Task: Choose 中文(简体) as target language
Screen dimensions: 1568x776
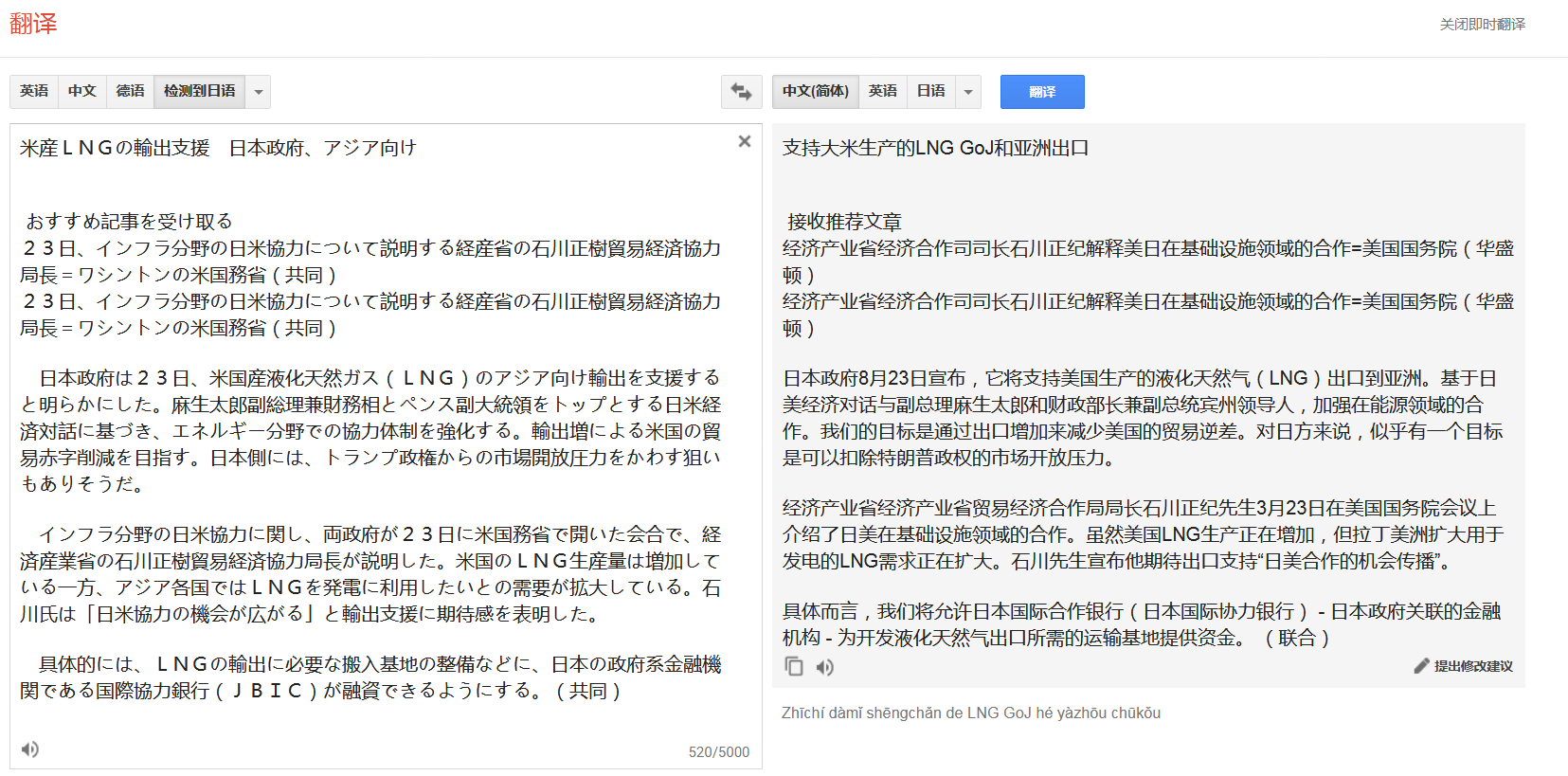Action: click(815, 91)
